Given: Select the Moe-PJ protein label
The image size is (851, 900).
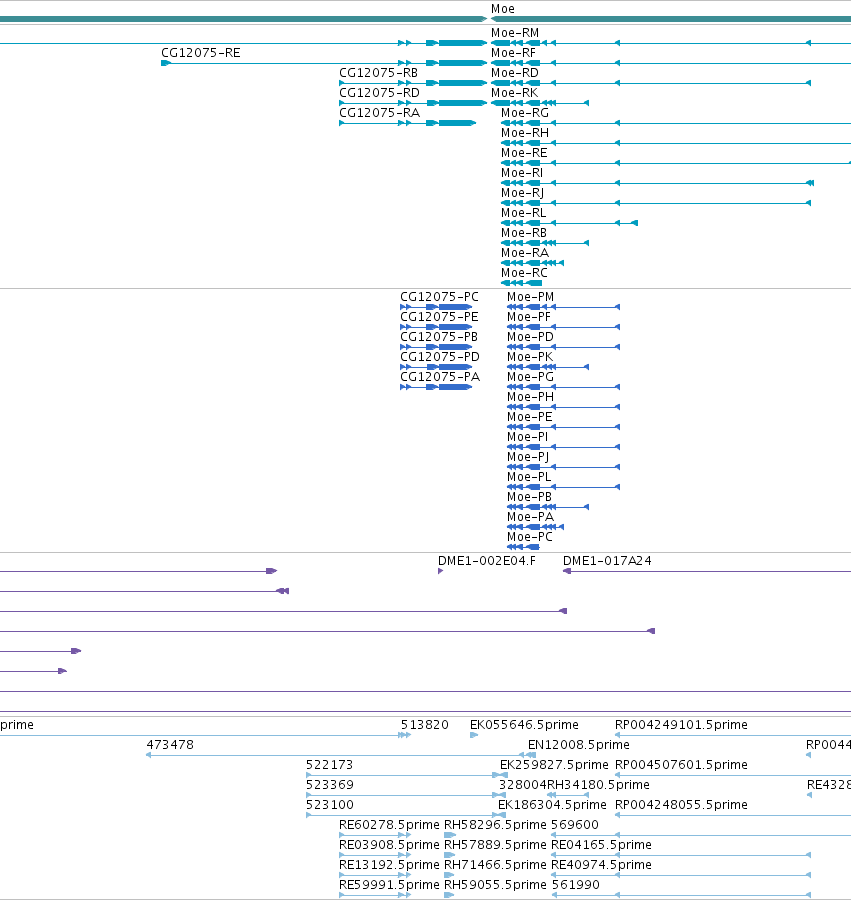Looking at the screenshot, I should click(x=528, y=457).
